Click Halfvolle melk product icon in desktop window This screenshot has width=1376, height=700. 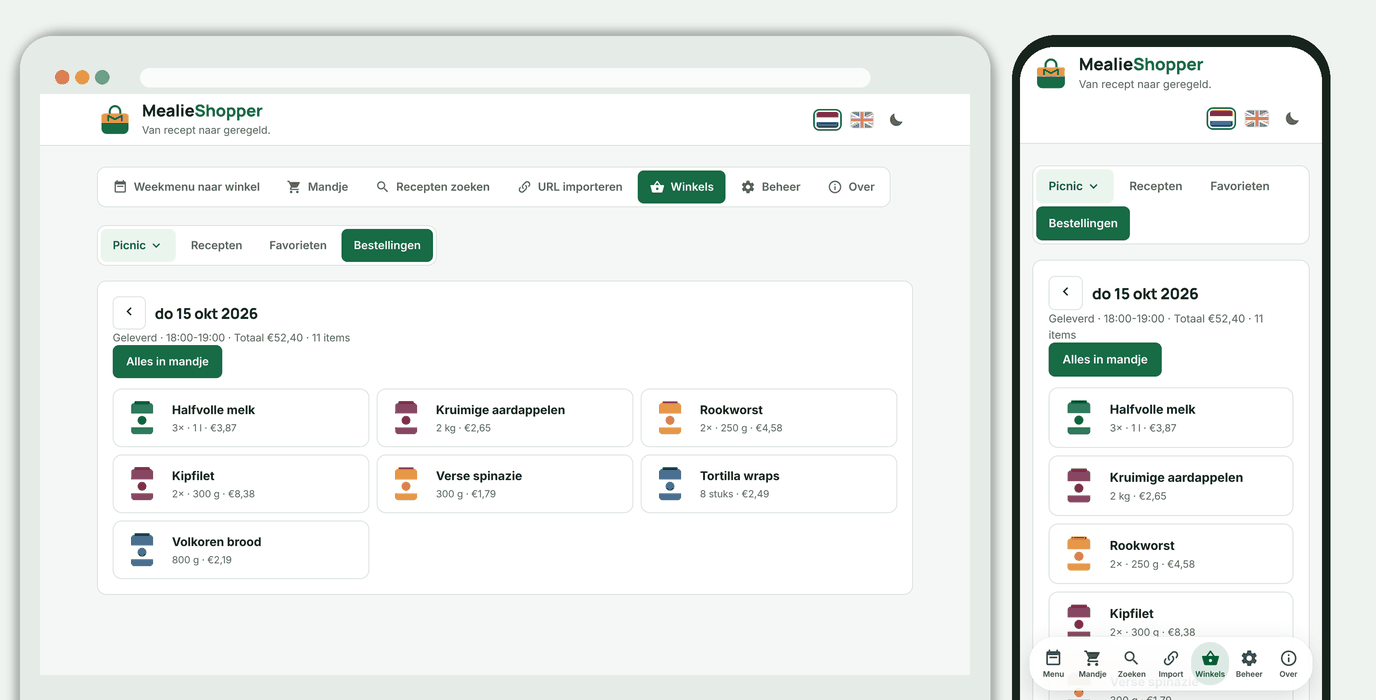pyautogui.click(x=142, y=418)
